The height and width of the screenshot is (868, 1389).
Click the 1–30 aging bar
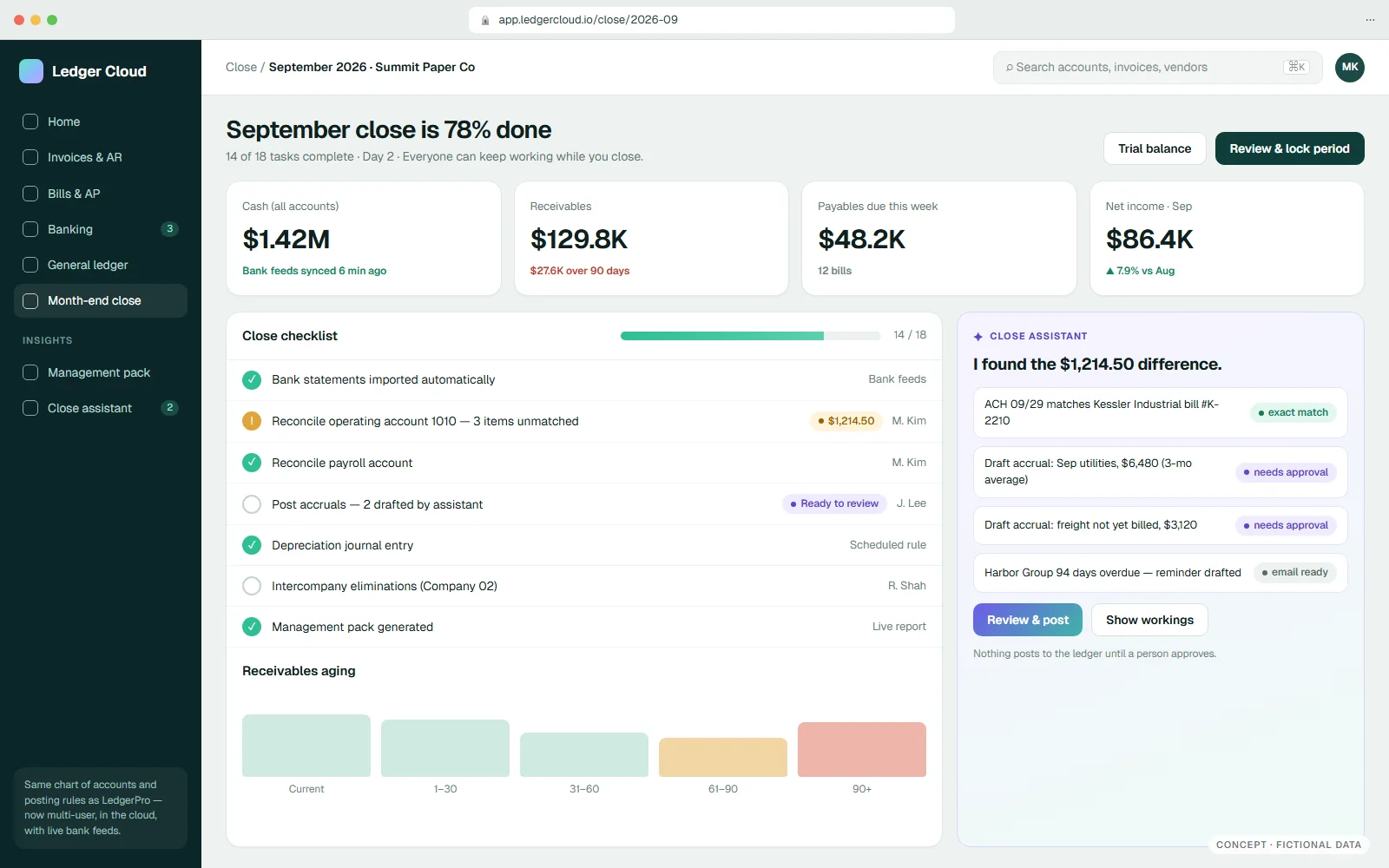click(x=445, y=748)
